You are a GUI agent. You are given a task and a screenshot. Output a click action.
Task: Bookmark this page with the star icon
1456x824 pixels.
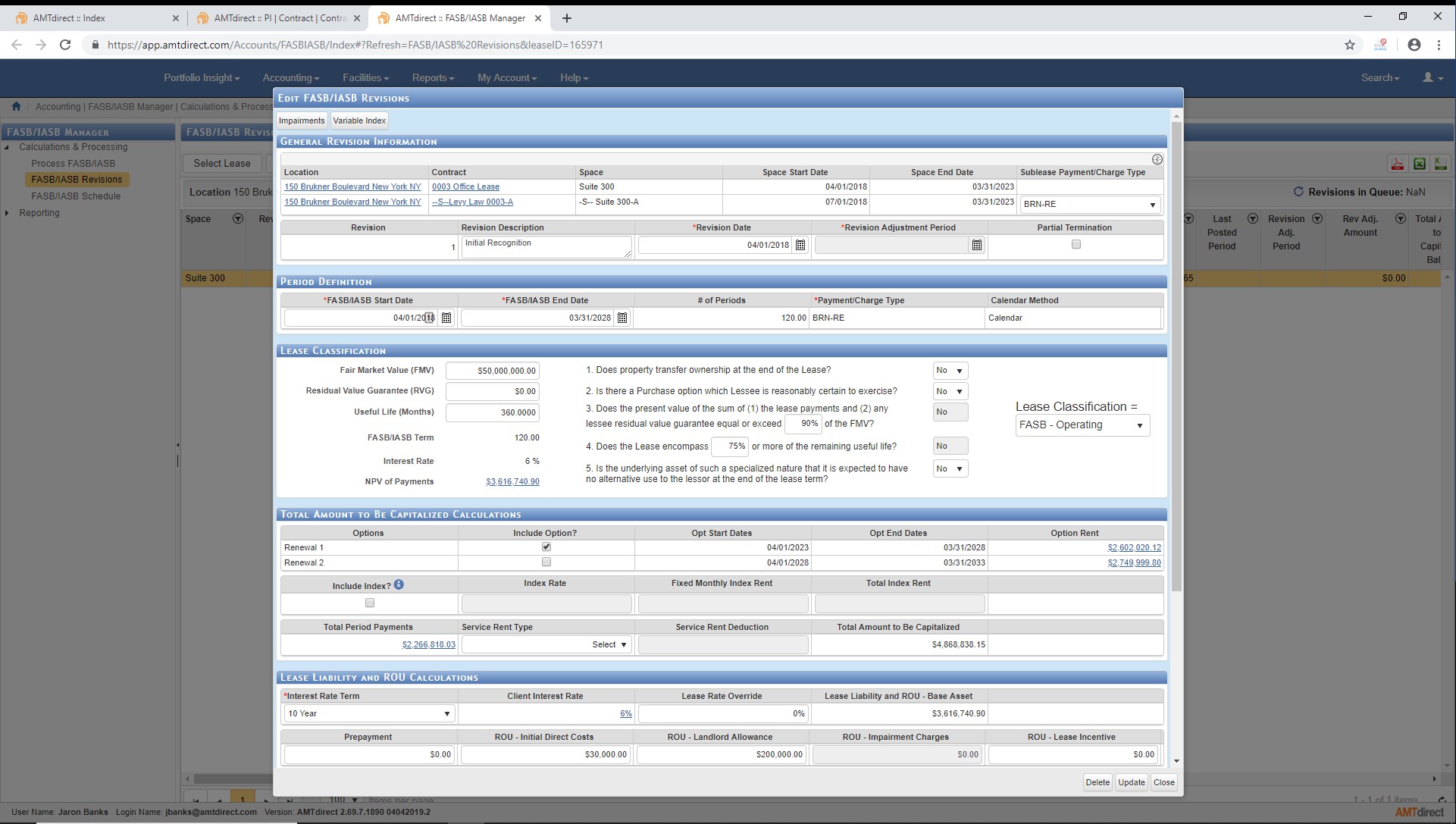1350,45
